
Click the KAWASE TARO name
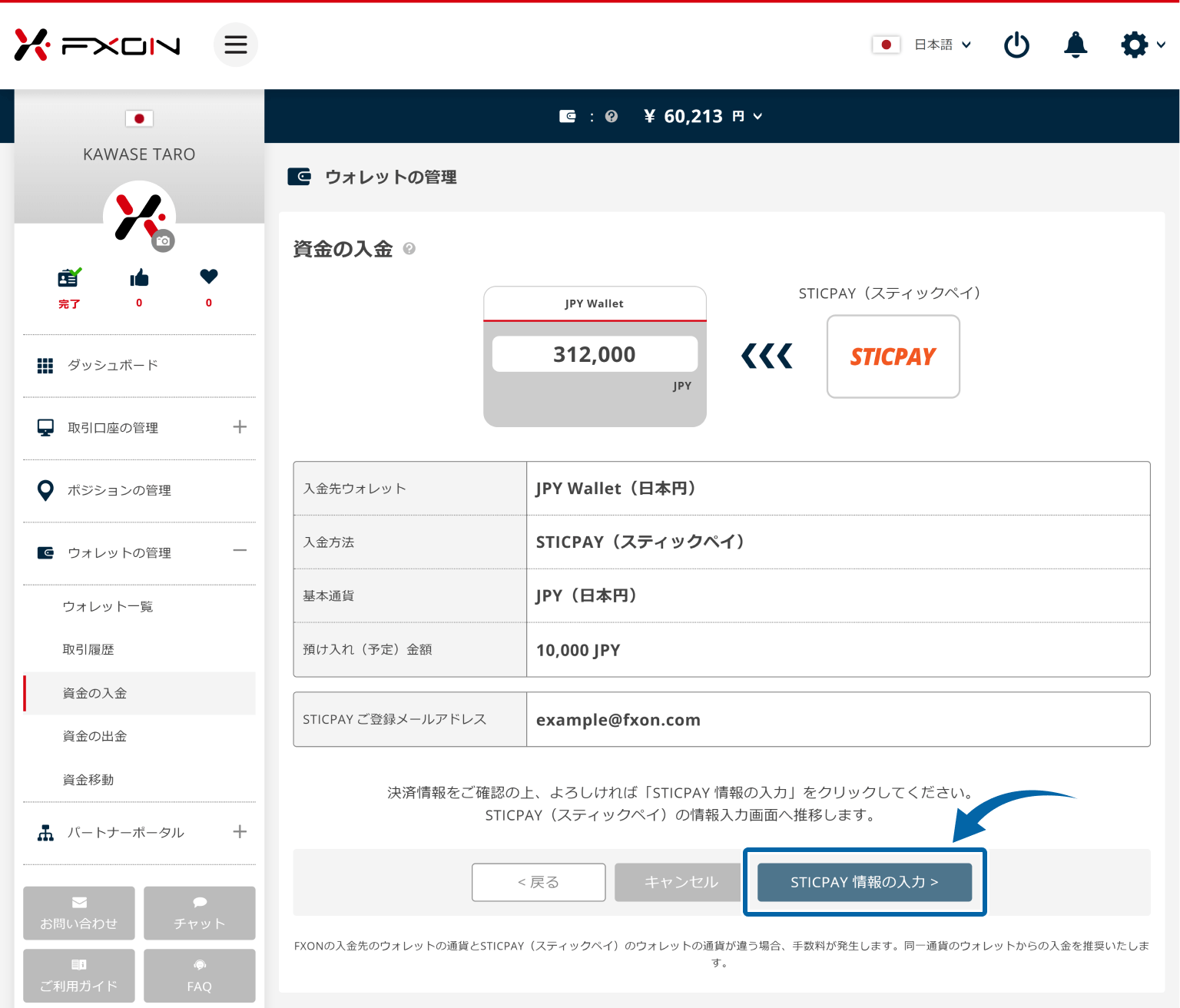pos(139,154)
